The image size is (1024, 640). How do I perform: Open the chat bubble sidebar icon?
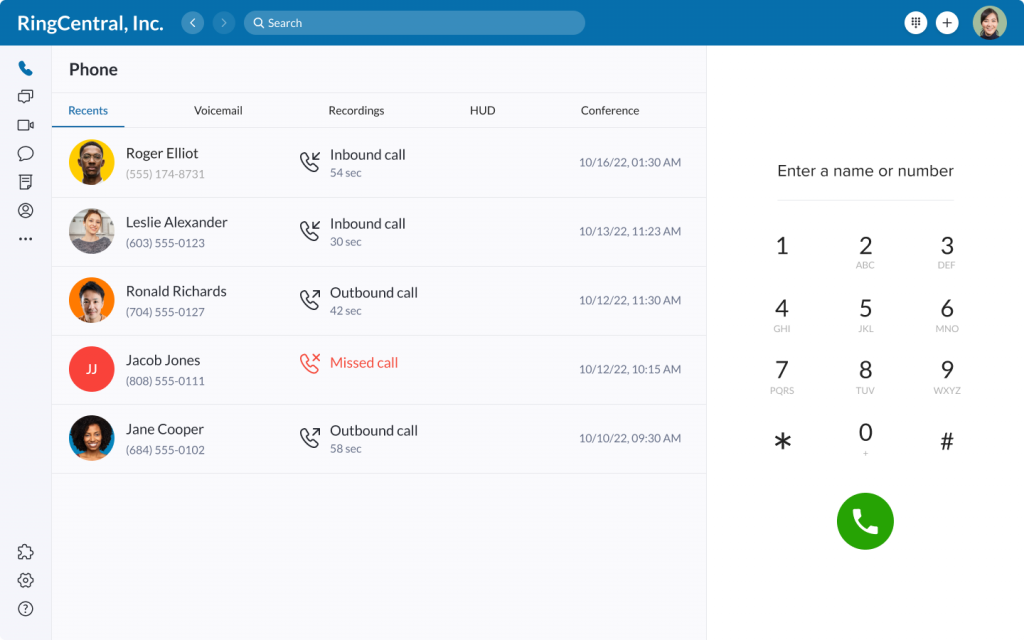point(26,154)
